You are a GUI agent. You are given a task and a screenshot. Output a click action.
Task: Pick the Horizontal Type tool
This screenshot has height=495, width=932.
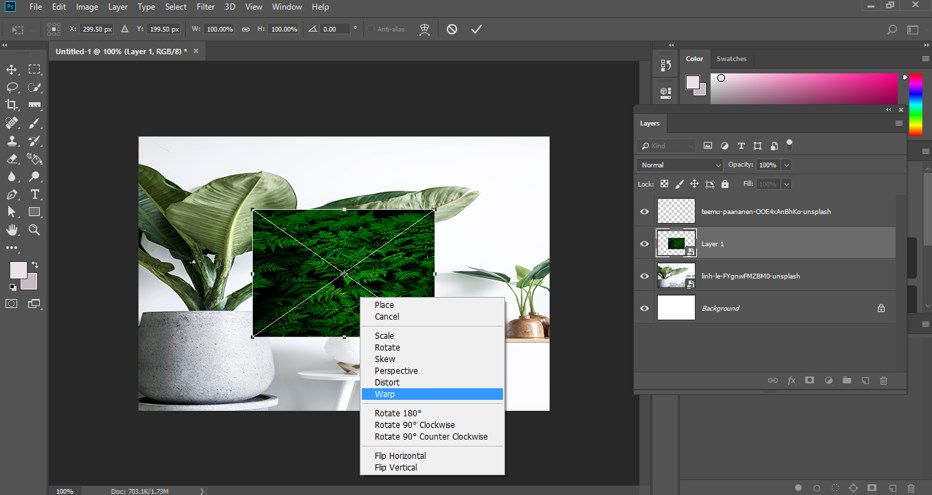(35, 194)
